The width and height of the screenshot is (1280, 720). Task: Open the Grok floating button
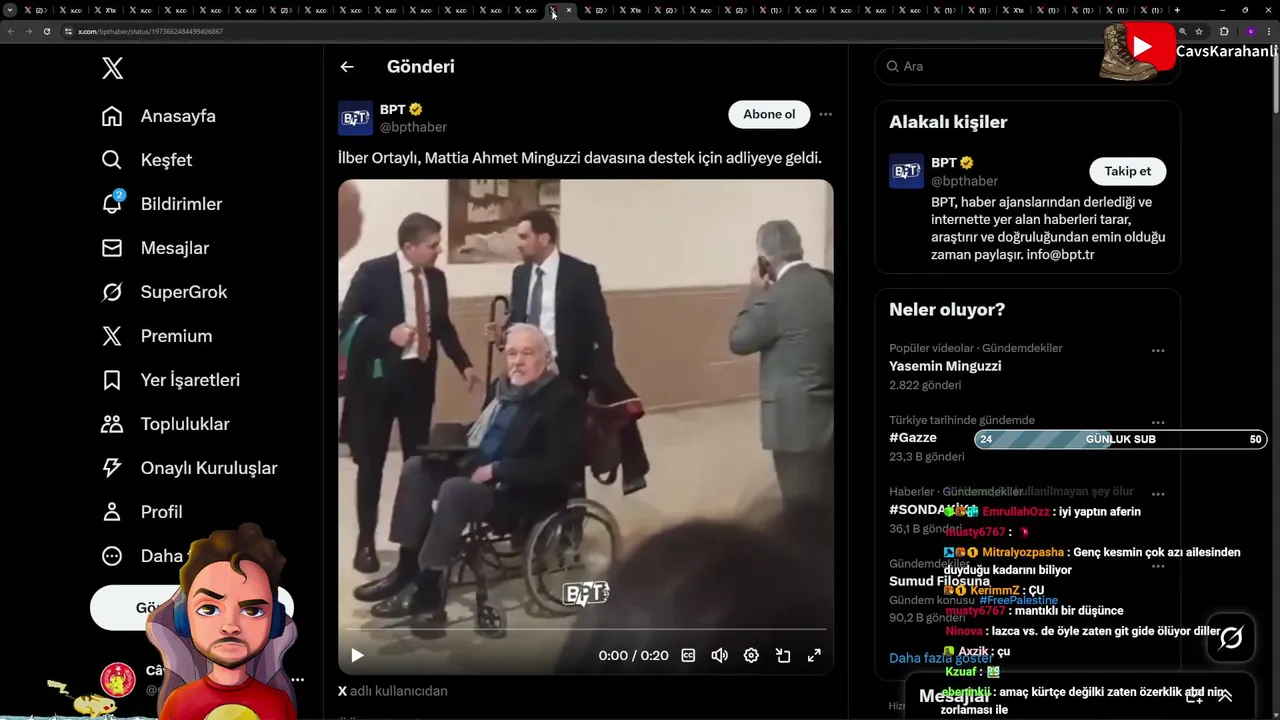click(1231, 637)
